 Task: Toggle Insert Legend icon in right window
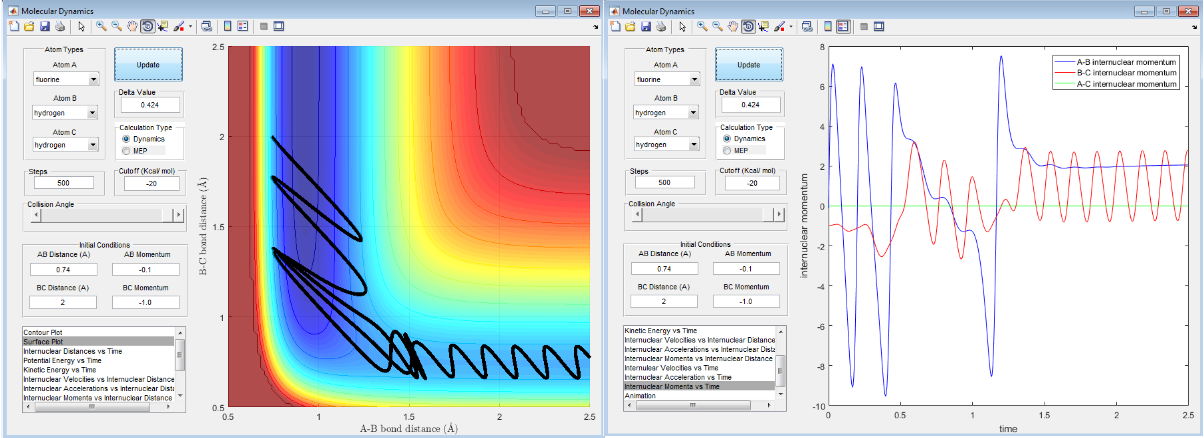click(842, 26)
